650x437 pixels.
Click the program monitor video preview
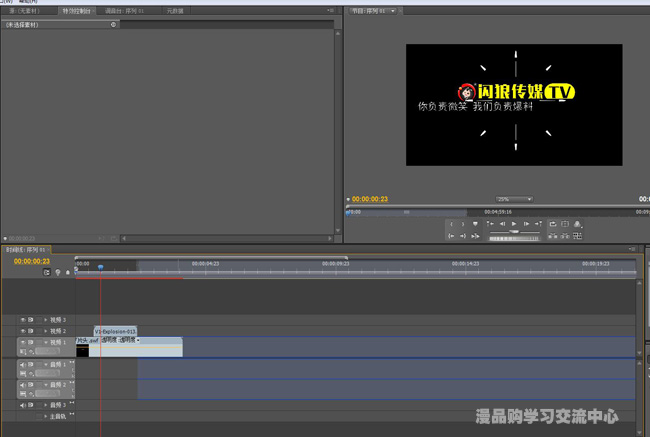(514, 105)
